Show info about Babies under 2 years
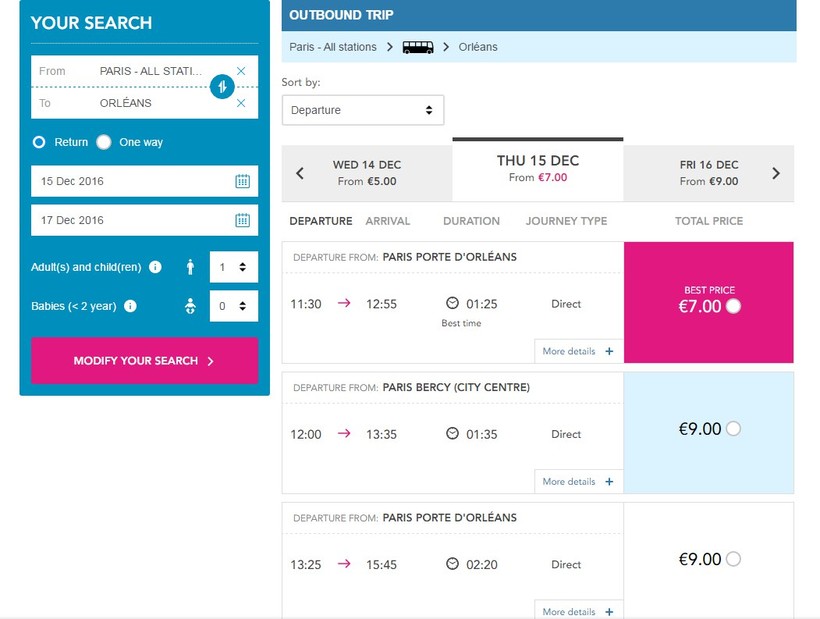 pos(130,306)
